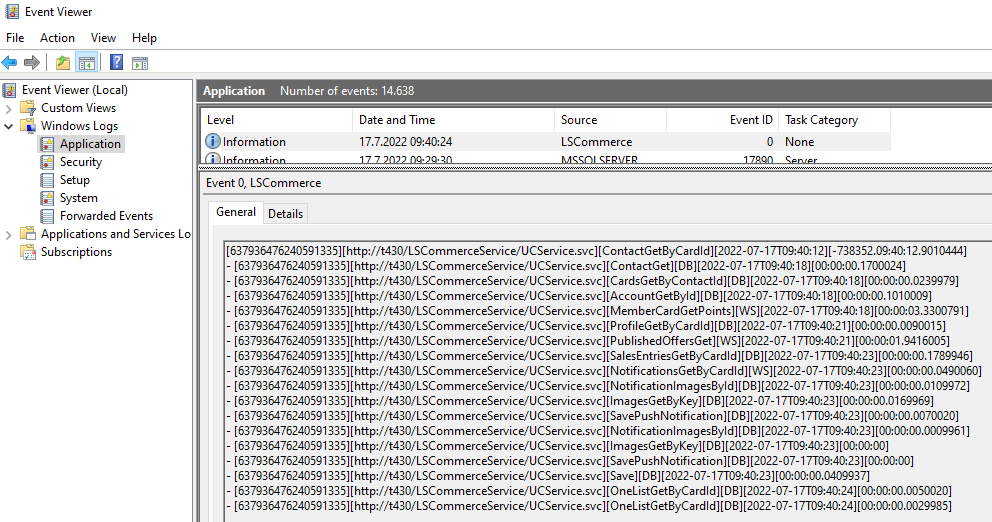This screenshot has height=522, width=992.
Task: Click the blue Help toolbar icon
Action: tap(116, 63)
